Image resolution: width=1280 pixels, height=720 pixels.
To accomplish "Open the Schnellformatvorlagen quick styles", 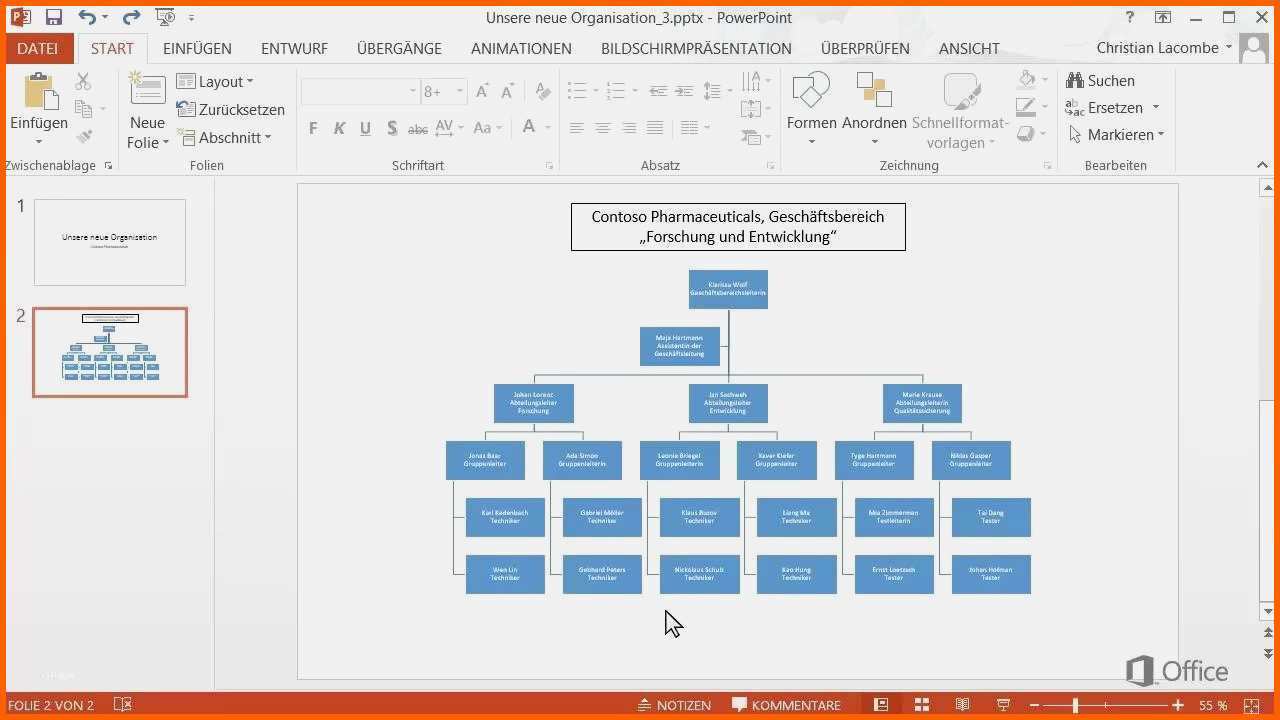I will (x=961, y=110).
